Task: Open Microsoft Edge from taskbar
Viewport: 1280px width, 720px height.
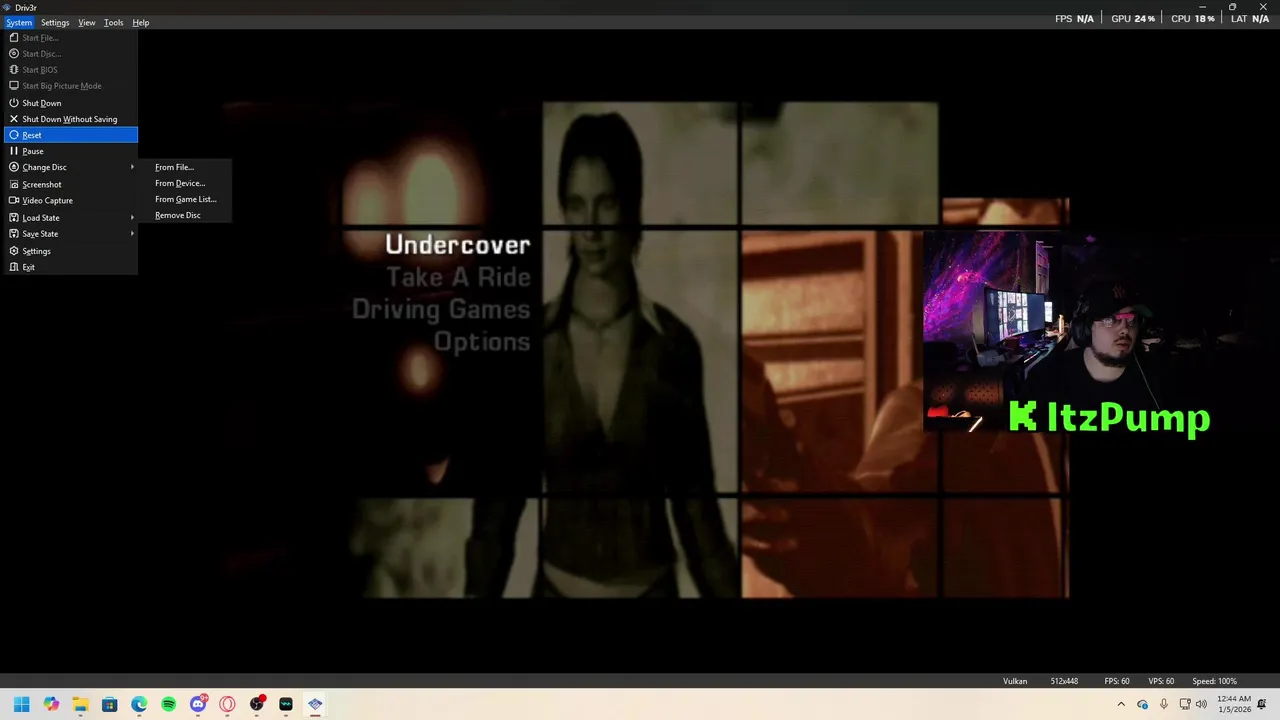Action: (x=139, y=704)
